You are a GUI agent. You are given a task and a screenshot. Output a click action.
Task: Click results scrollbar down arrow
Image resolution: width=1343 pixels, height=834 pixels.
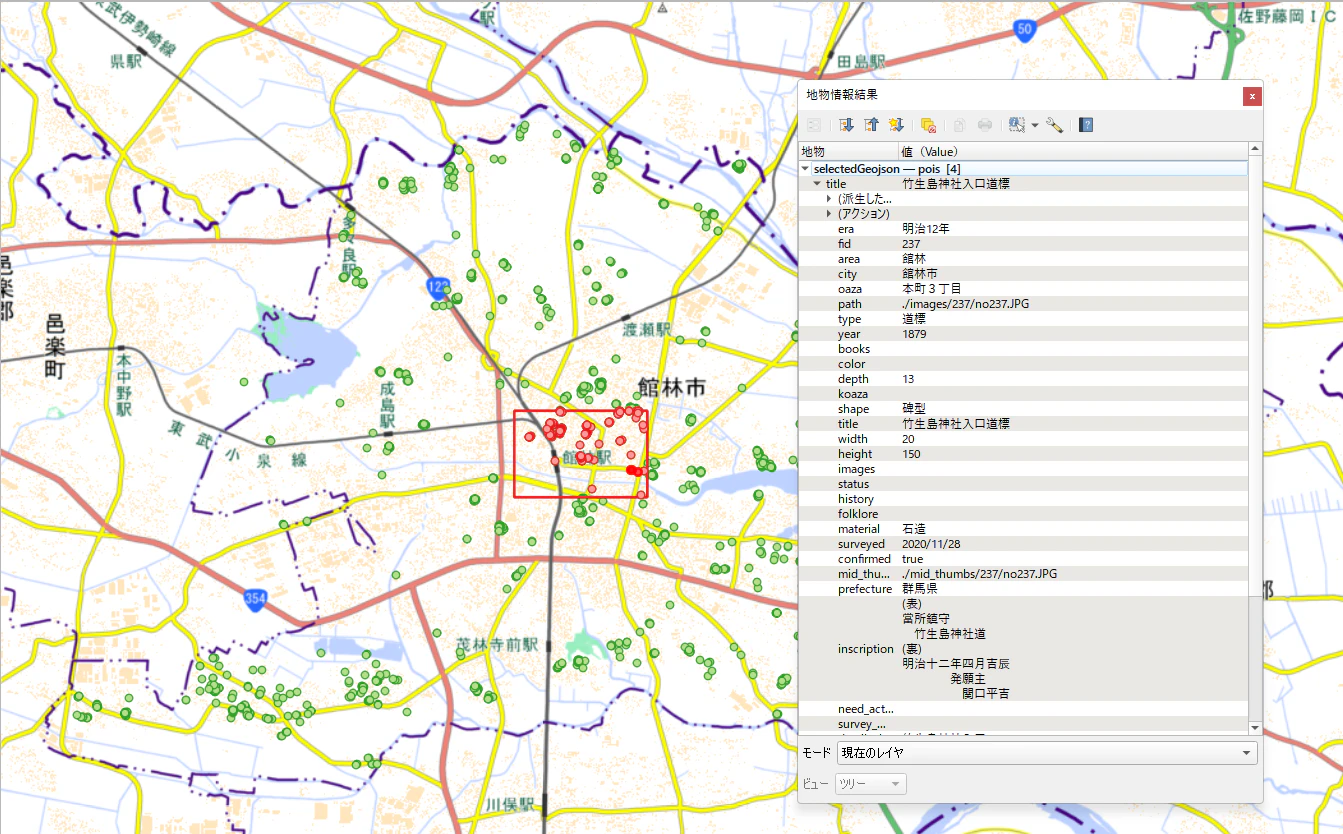click(1255, 728)
